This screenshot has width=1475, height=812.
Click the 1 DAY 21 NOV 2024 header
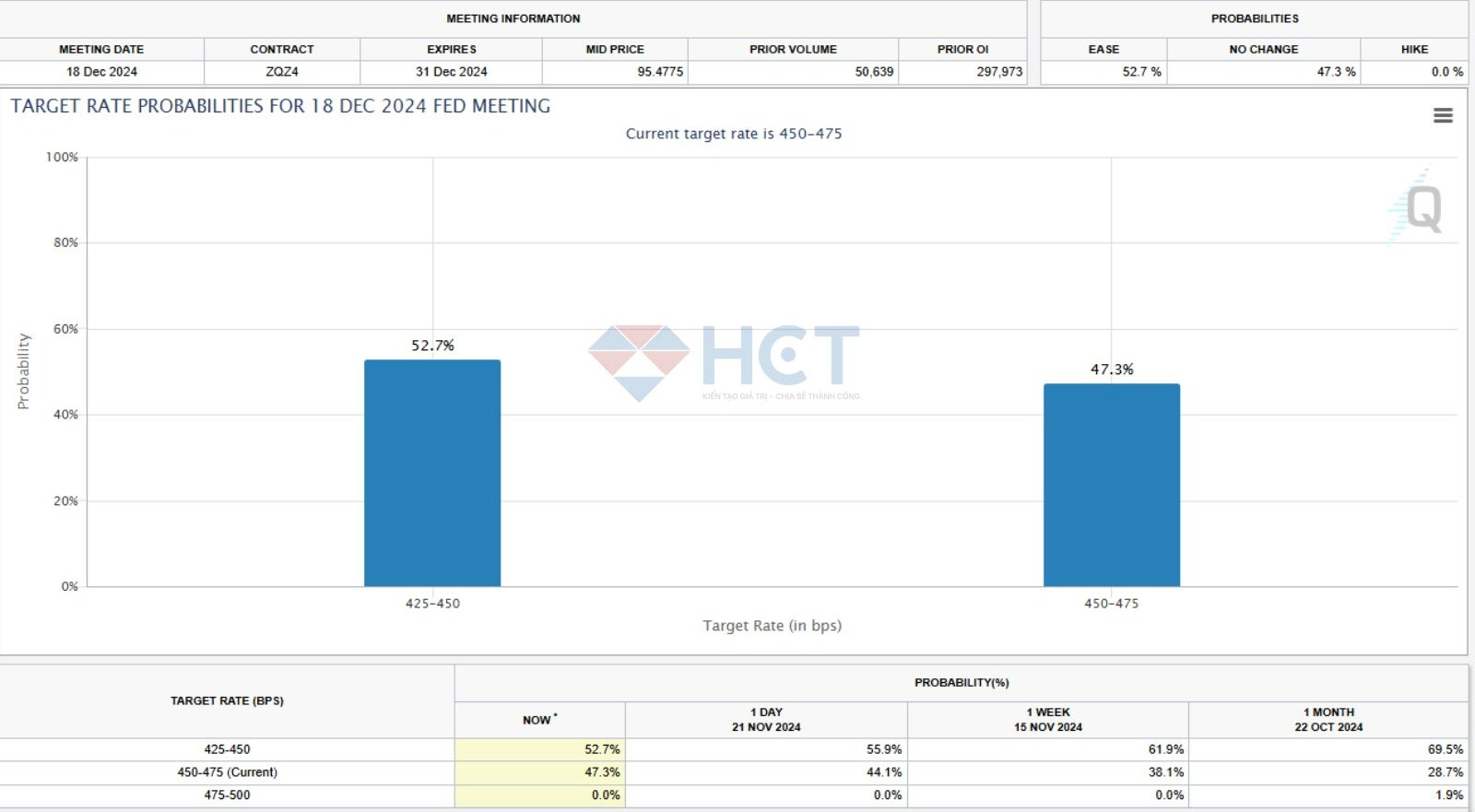[766, 720]
